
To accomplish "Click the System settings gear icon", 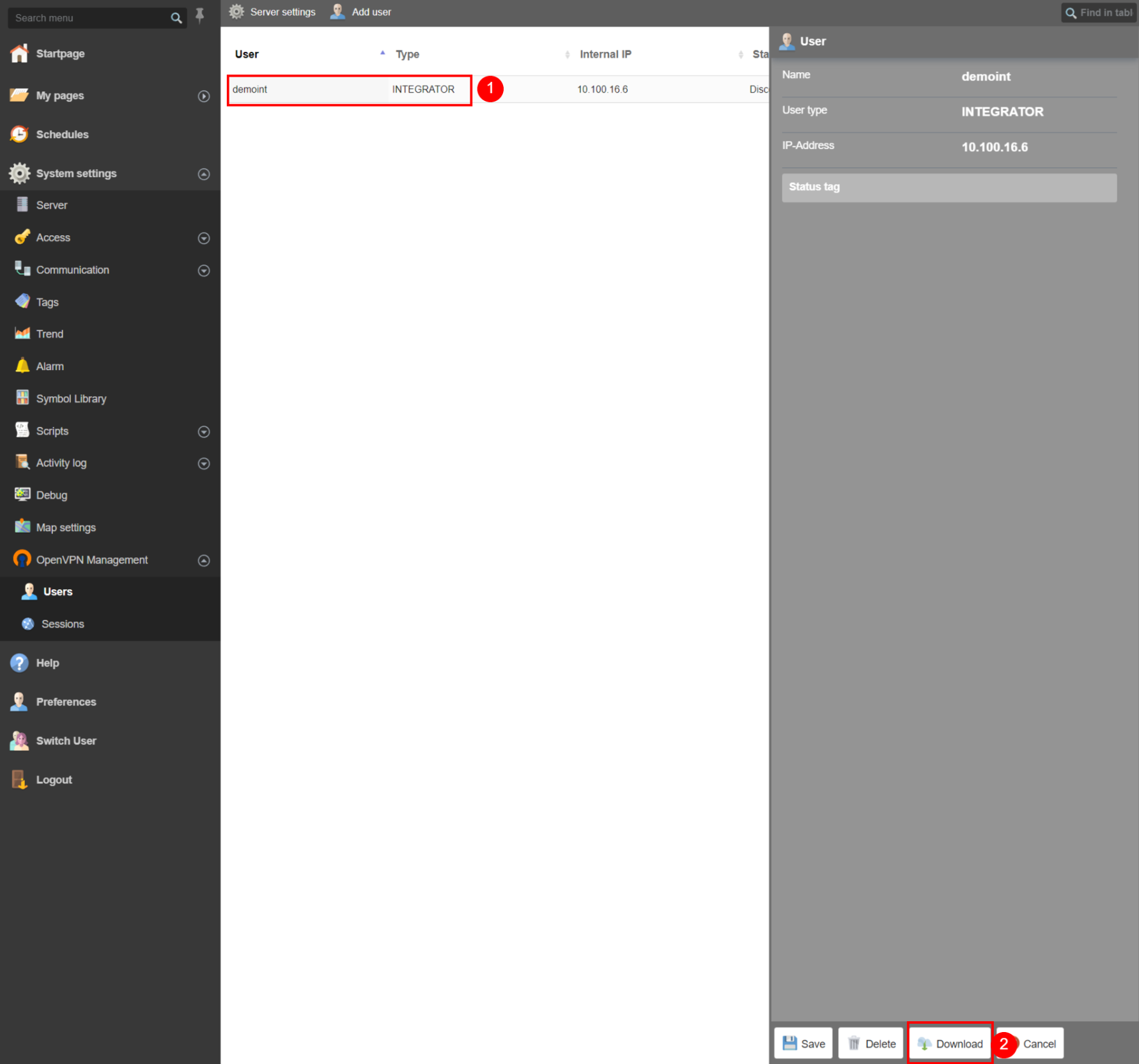I will click(19, 173).
